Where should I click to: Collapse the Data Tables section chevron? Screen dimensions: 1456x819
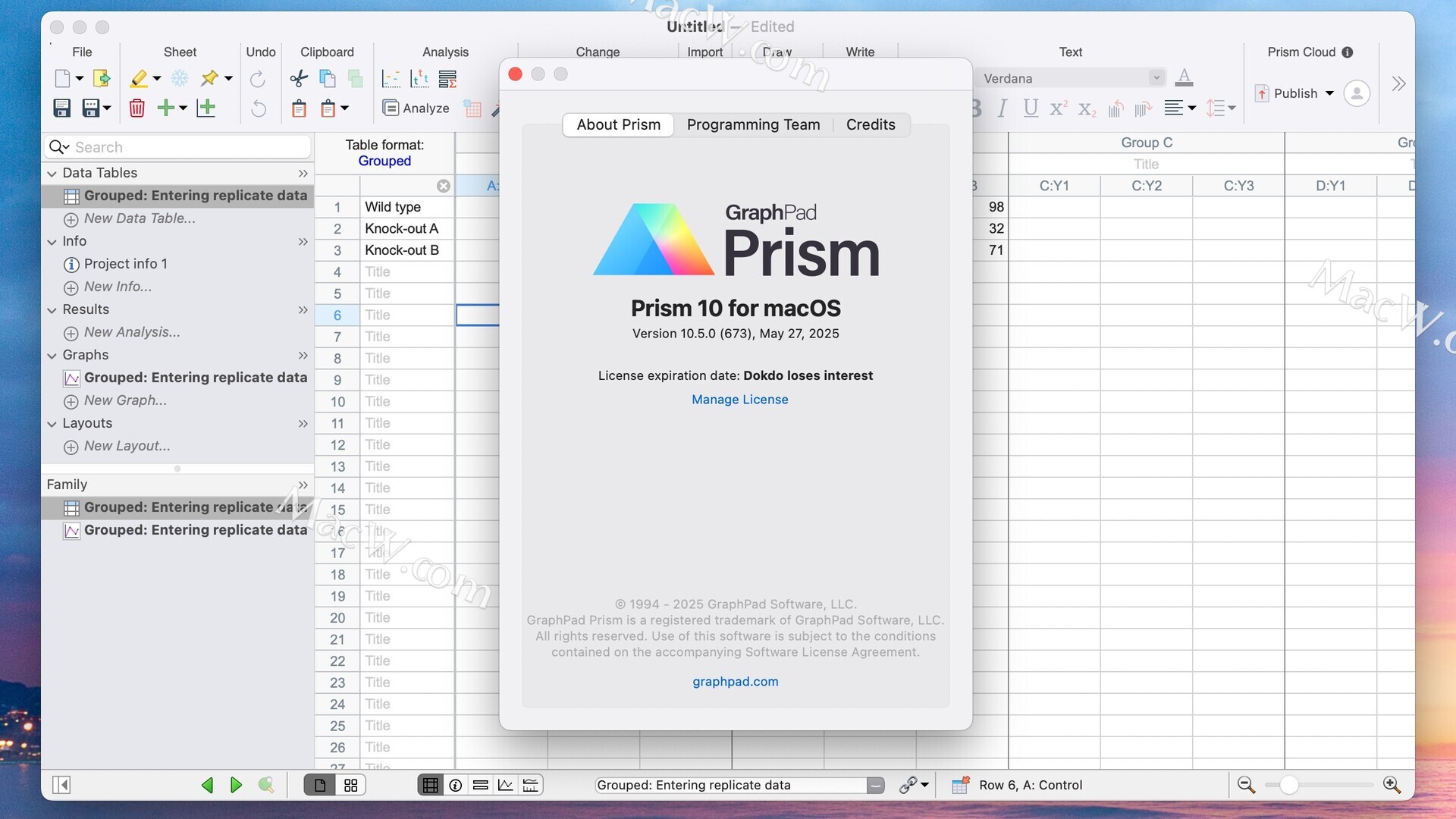coord(52,174)
